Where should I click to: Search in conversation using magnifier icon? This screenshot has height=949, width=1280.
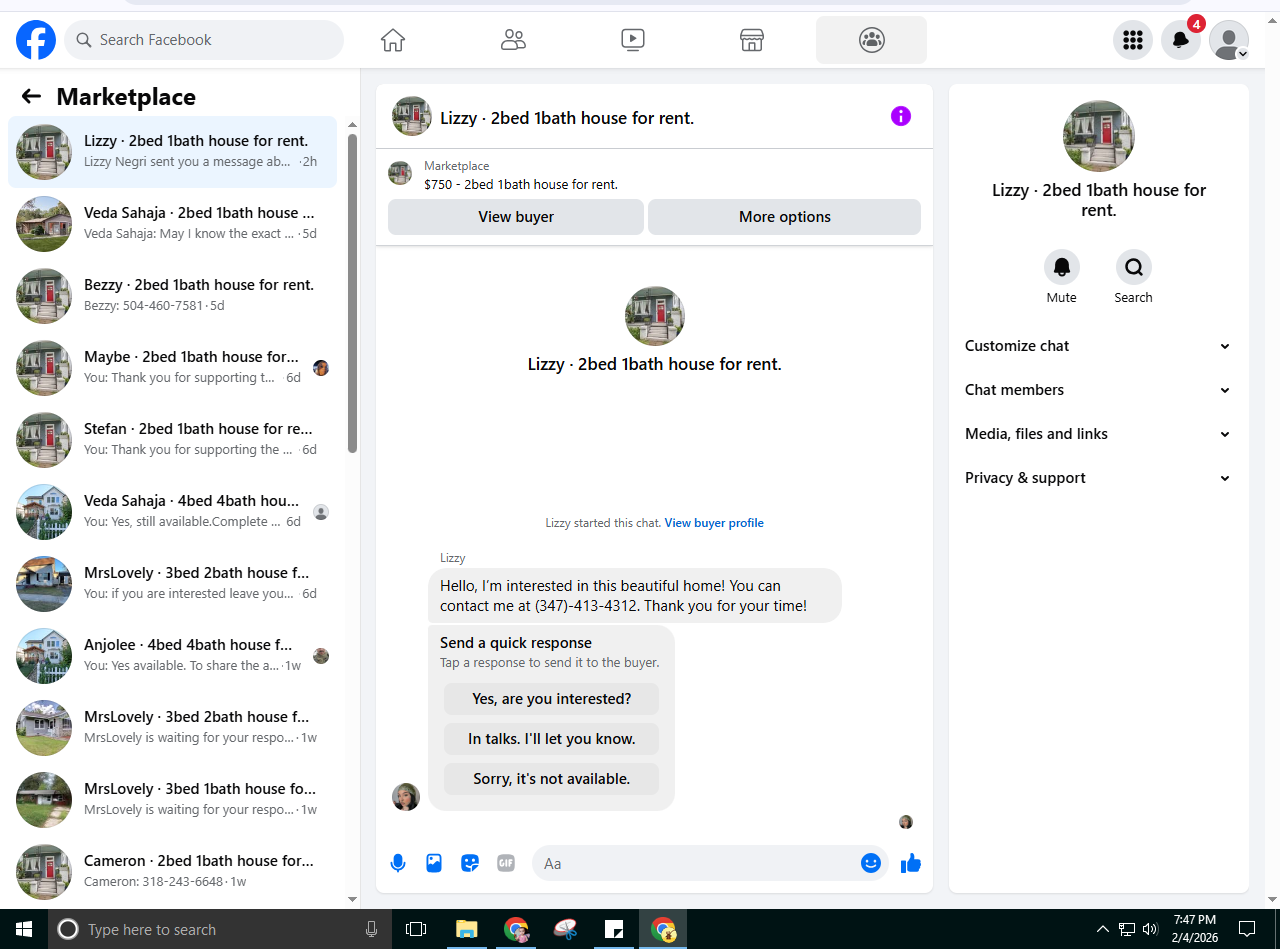point(1134,267)
